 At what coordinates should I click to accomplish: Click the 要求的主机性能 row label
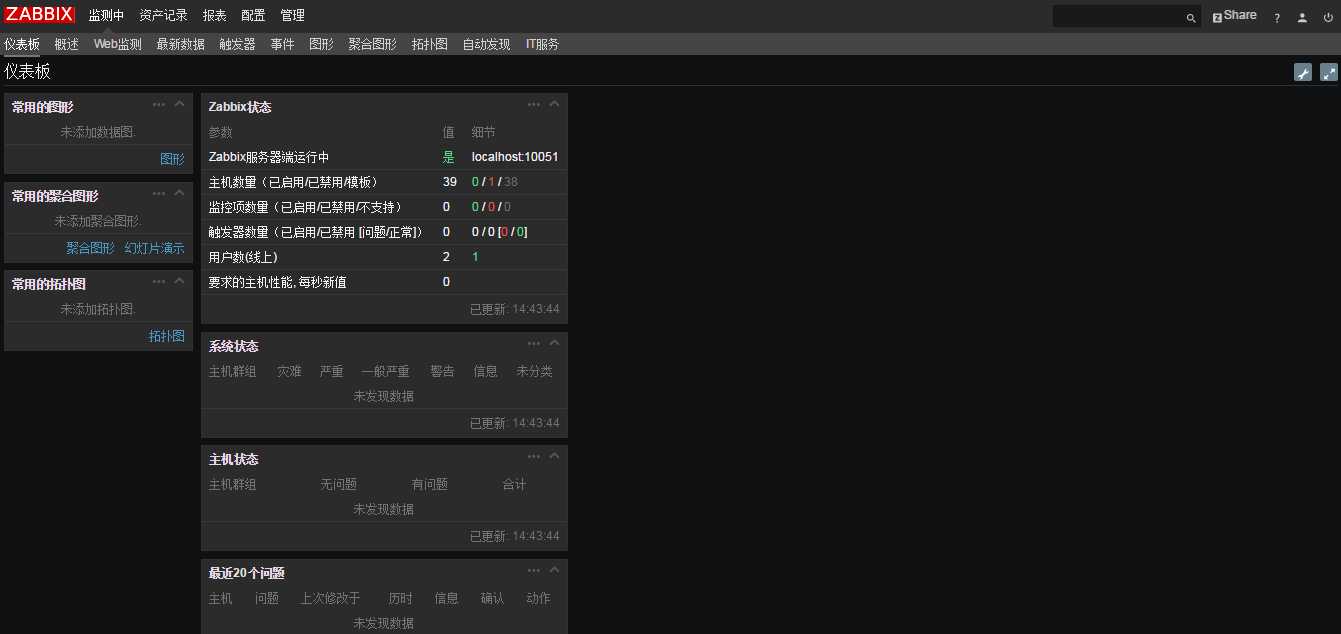coord(278,282)
